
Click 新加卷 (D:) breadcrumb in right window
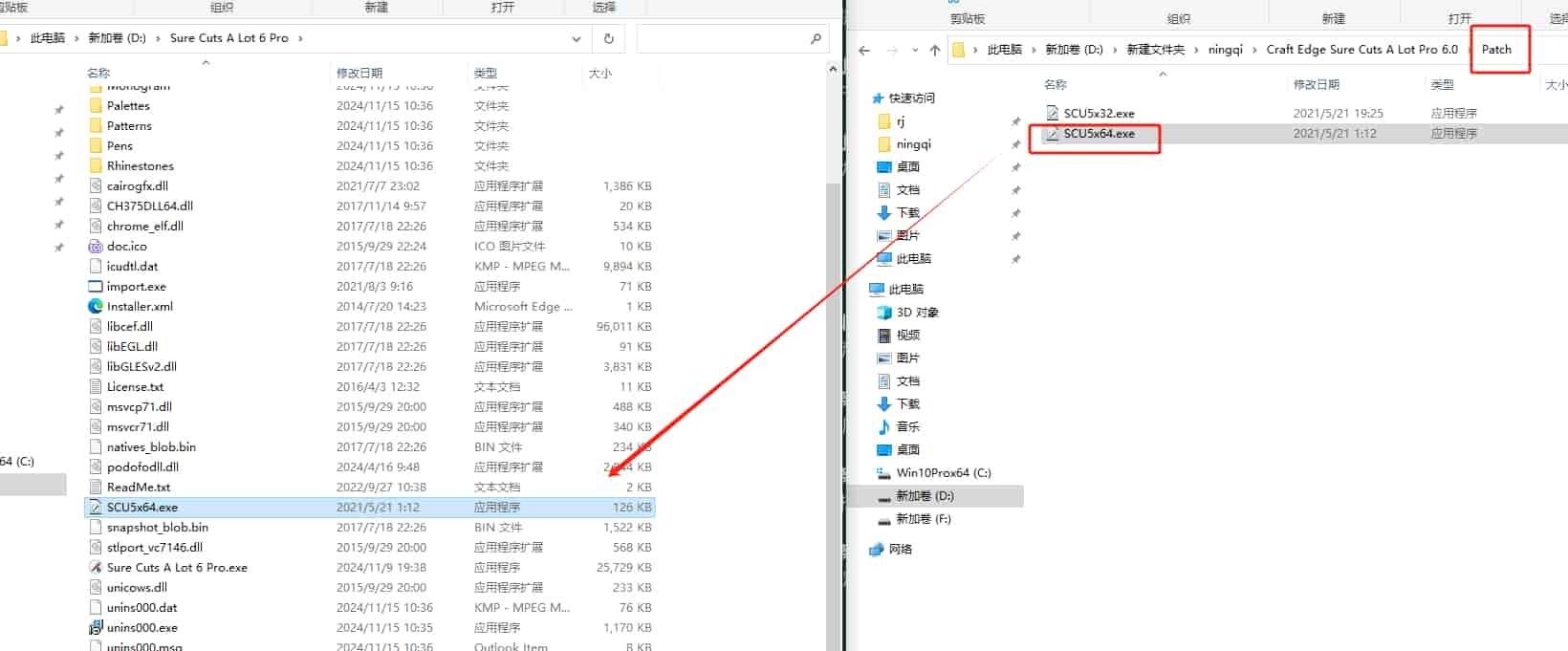coord(1074,50)
